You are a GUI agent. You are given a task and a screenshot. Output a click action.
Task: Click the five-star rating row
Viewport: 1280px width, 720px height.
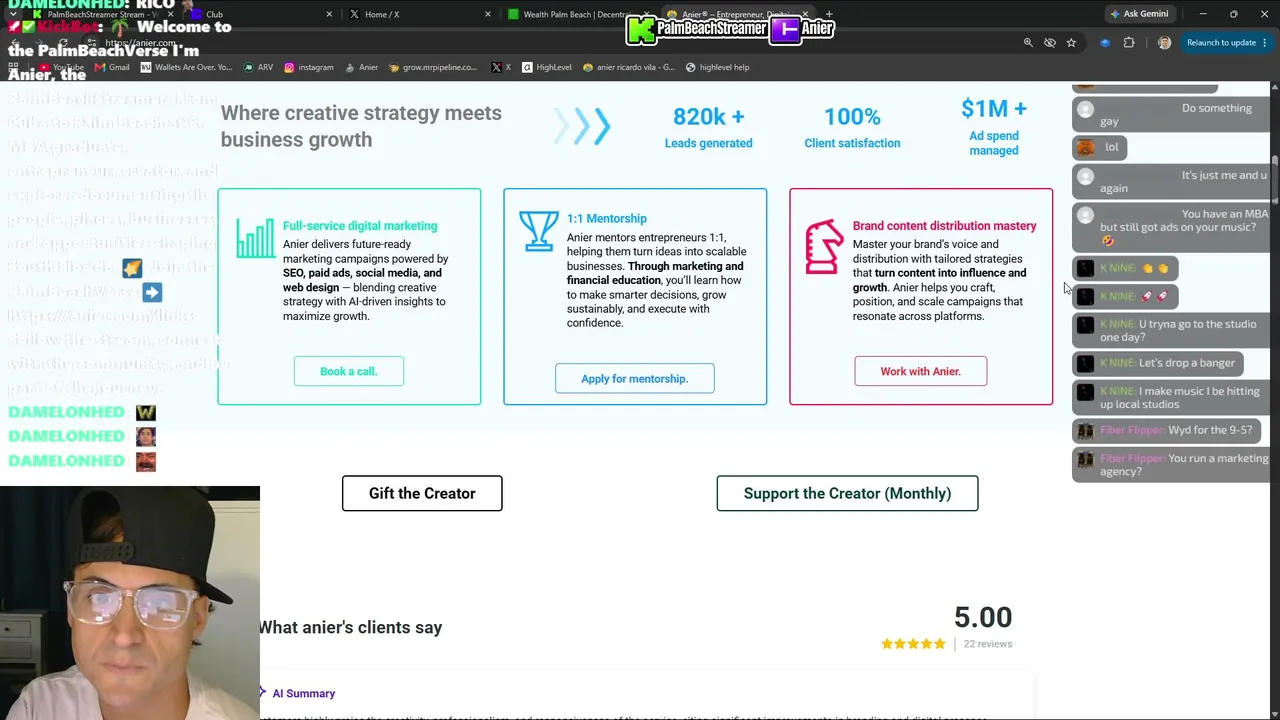tap(913, 644)
